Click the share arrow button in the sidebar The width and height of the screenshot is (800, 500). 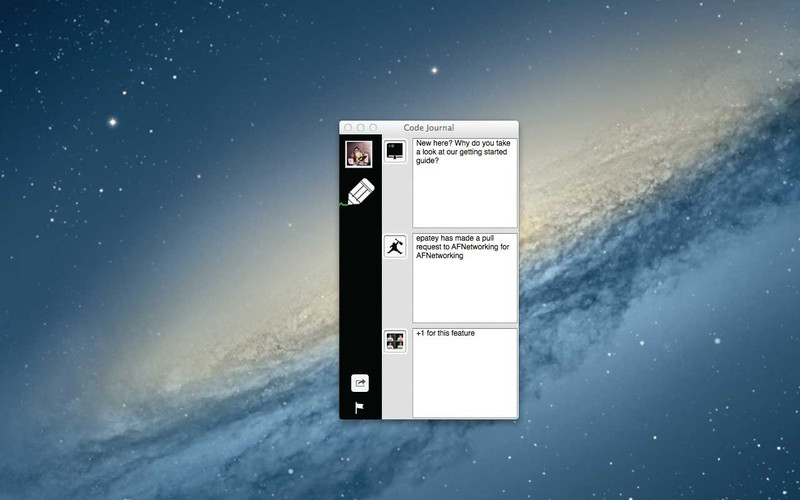pyautogui.click(x=360, y=383)
